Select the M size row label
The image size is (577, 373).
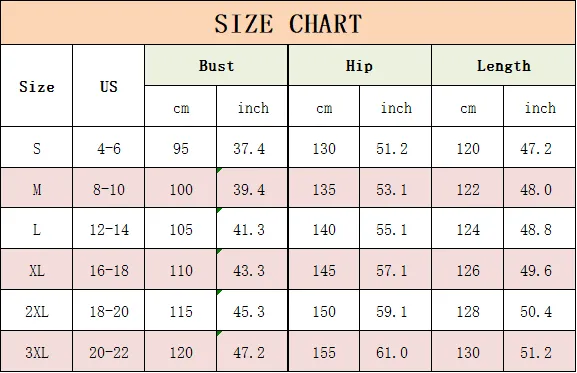[x=37, y=188]
